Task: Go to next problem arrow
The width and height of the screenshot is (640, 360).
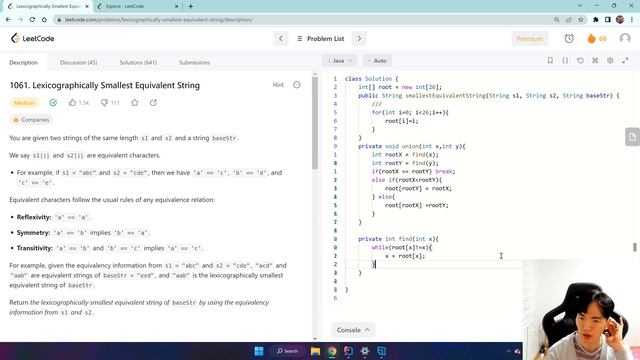Action: pos(359,39)
